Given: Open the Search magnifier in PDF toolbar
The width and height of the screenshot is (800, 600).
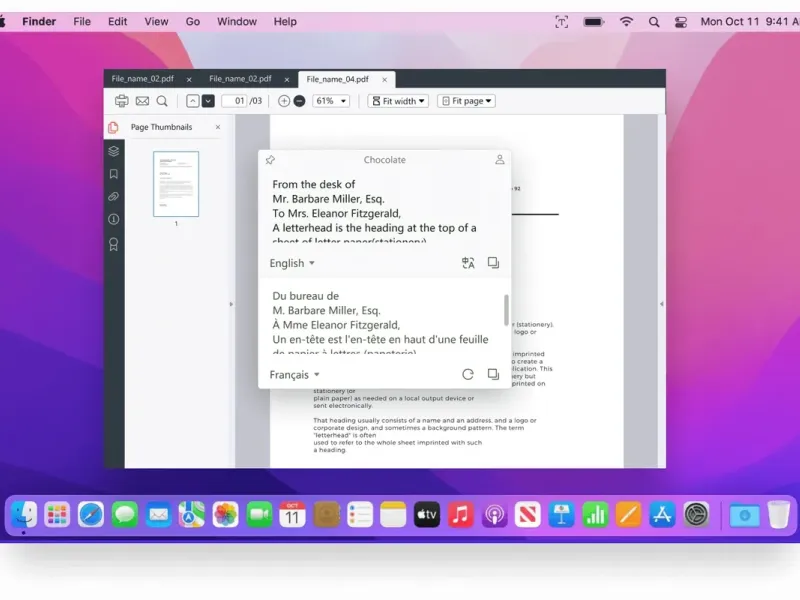Looking at the screenshot, I should pyautogui.click(x=162, y=101).
